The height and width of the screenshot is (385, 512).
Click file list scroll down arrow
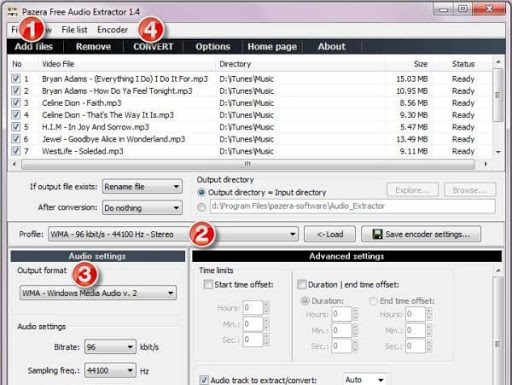point(498,152)
